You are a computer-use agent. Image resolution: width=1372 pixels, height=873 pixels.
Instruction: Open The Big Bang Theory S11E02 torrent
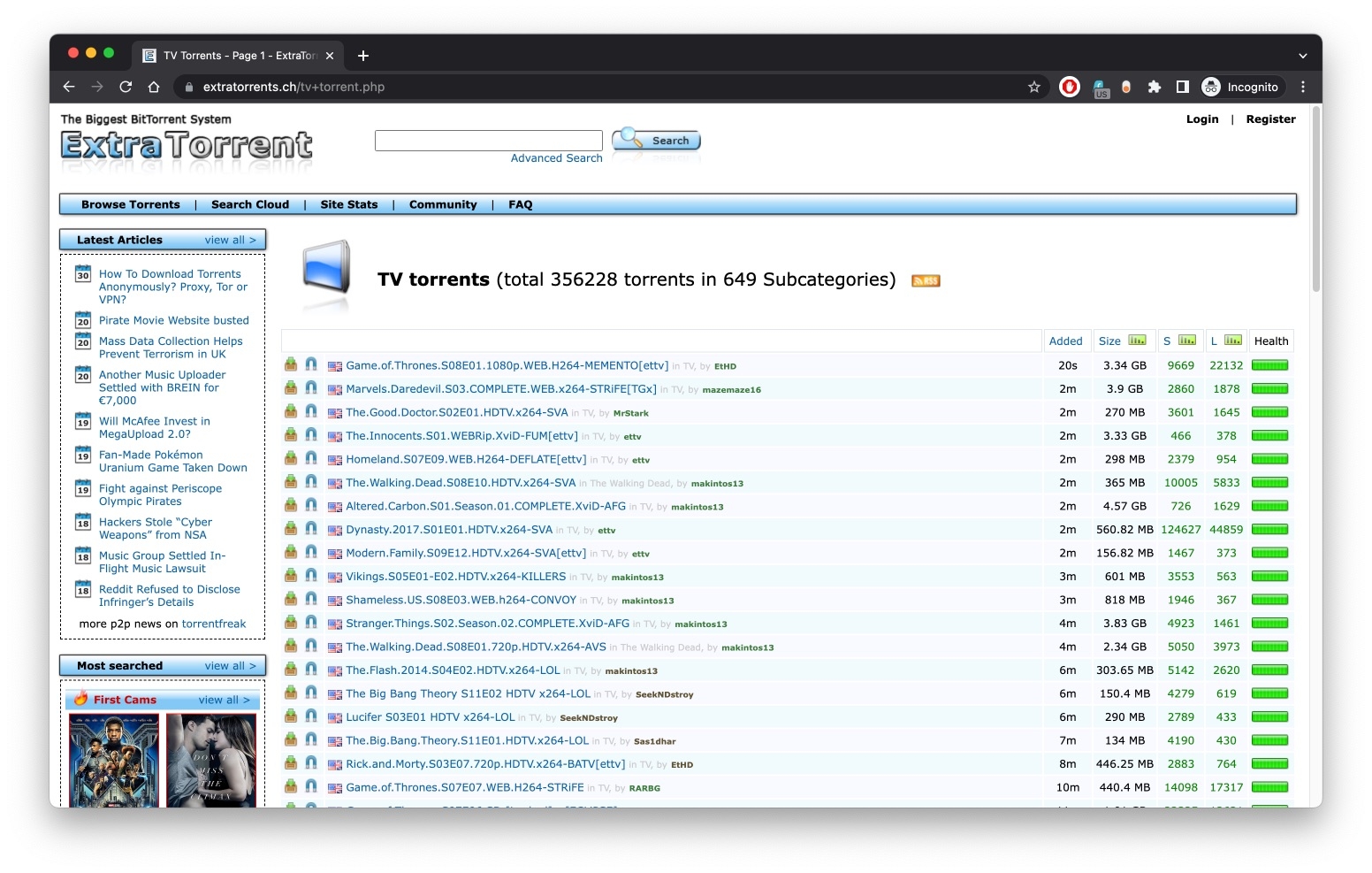click(469, 693)
